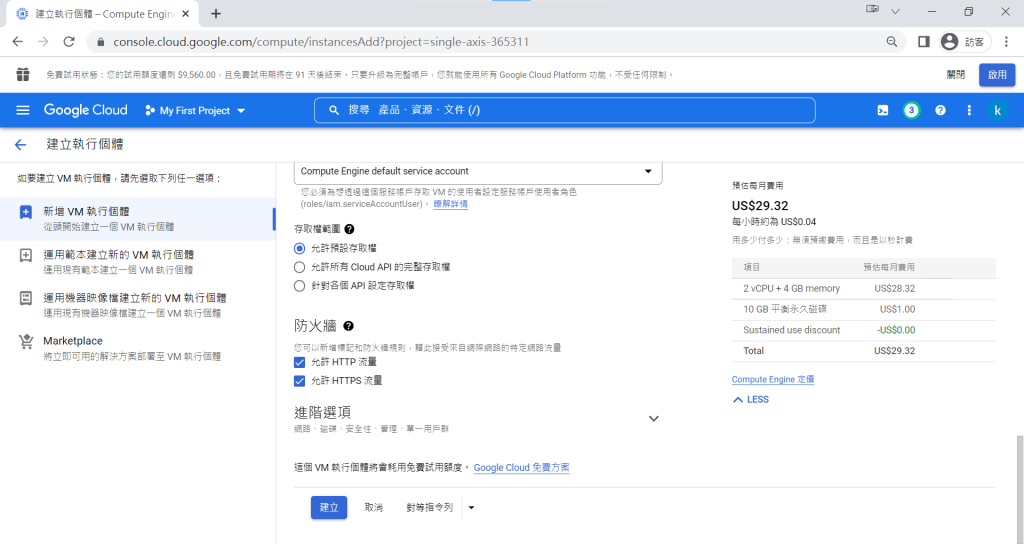Activate Cloud Shell terminal icon

[x=882, y=110]
